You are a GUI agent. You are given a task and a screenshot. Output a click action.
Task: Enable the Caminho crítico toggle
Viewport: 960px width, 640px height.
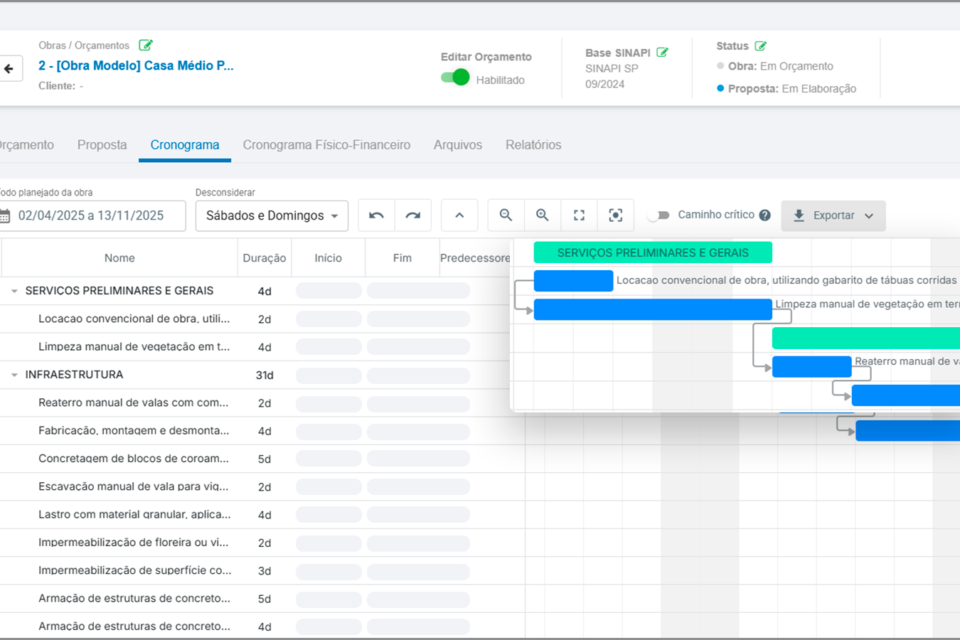[x=659, y=215]
